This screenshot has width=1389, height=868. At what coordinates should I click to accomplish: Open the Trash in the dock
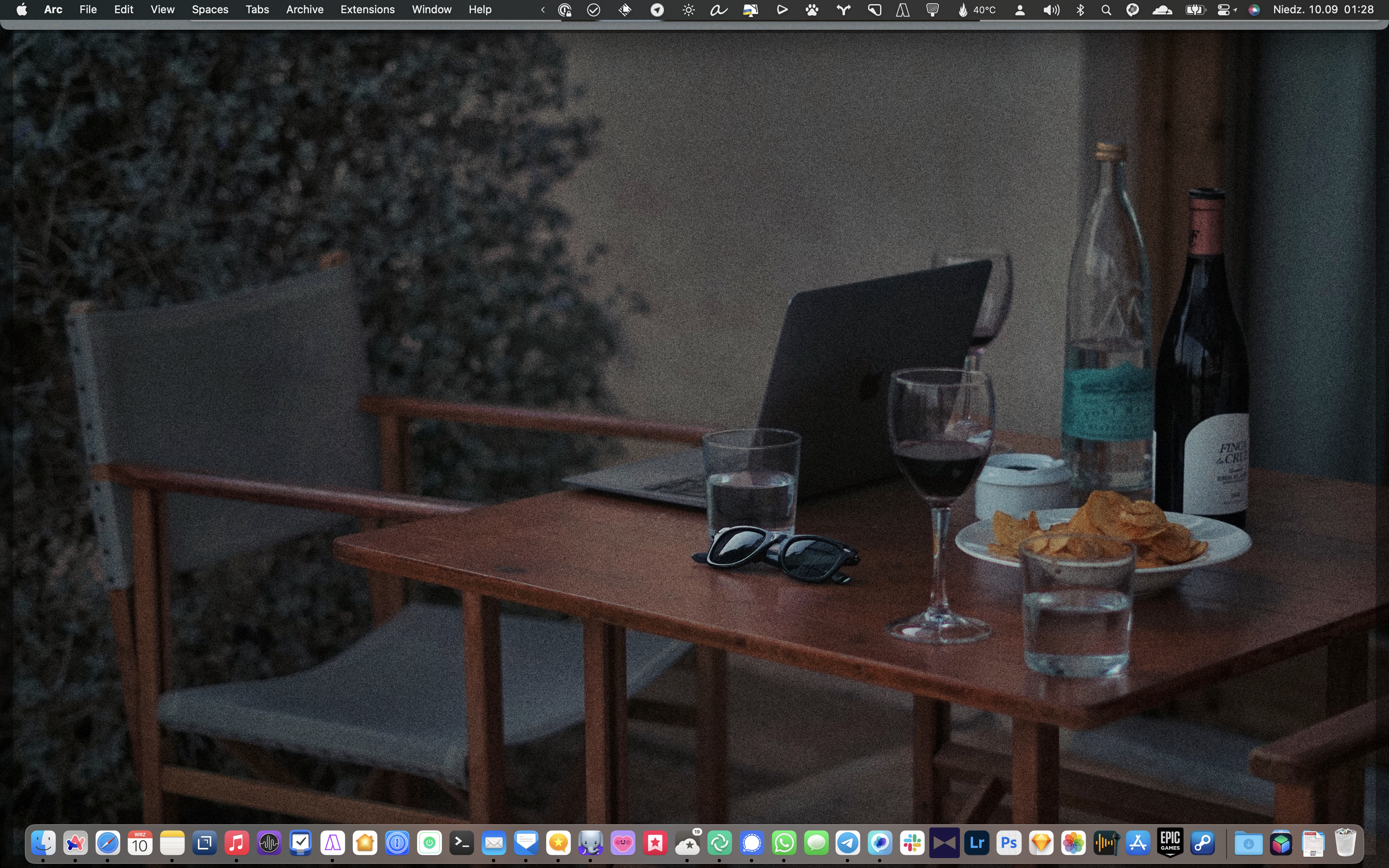tap(1345, 843)
